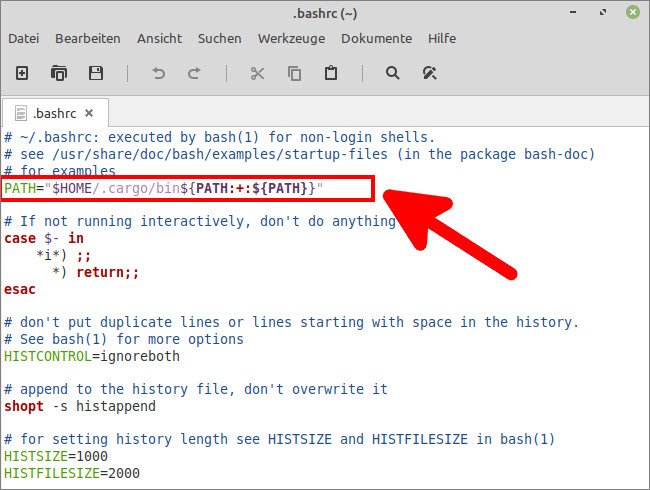Save the file with the floppy disk icon
Screen dimensions: 650x490
click(x=96, y=73)
